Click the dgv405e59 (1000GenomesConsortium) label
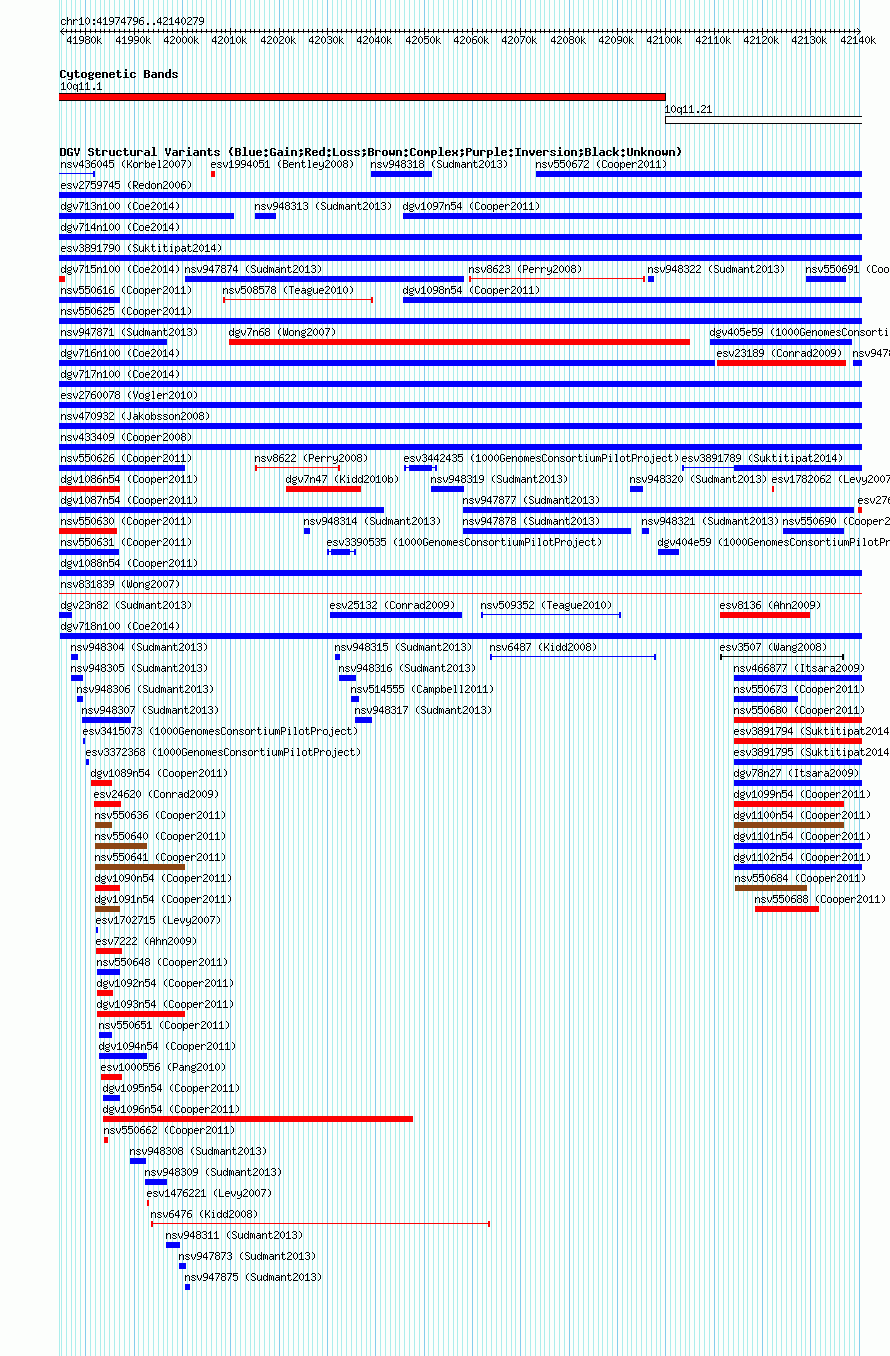 tap(799, 332)
